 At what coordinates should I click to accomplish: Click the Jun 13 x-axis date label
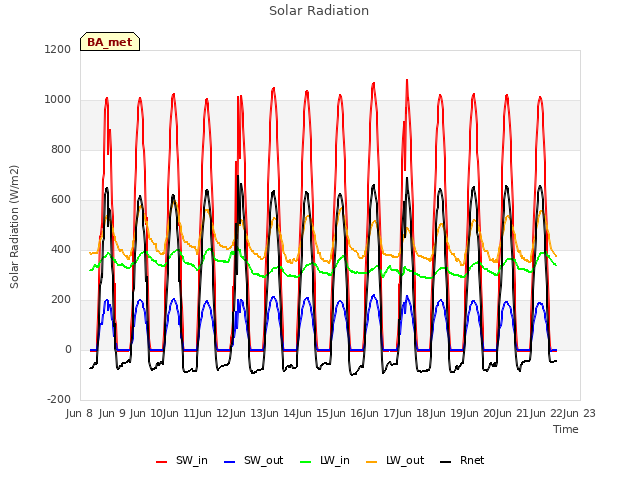tap(247, 413)
